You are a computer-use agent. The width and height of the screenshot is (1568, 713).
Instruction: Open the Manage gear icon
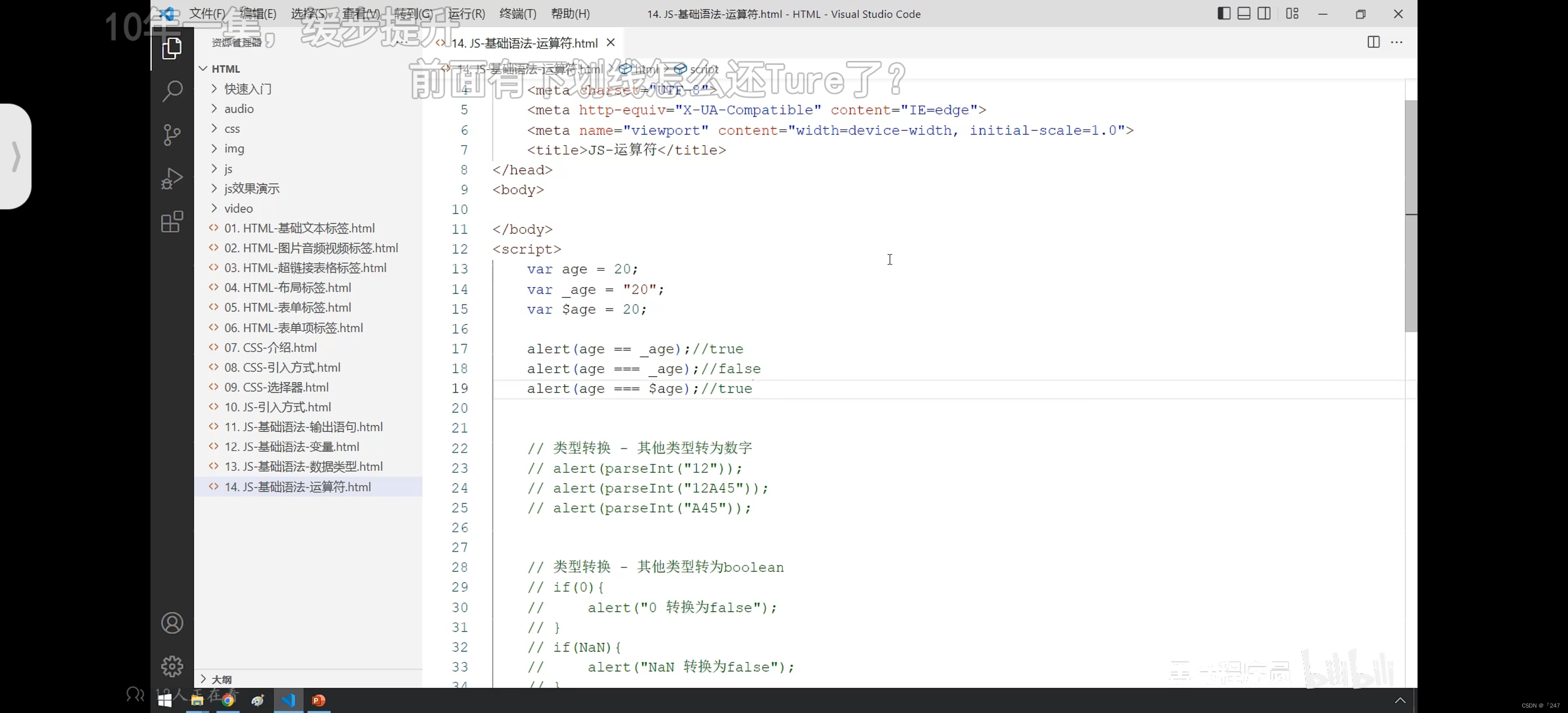172,666
